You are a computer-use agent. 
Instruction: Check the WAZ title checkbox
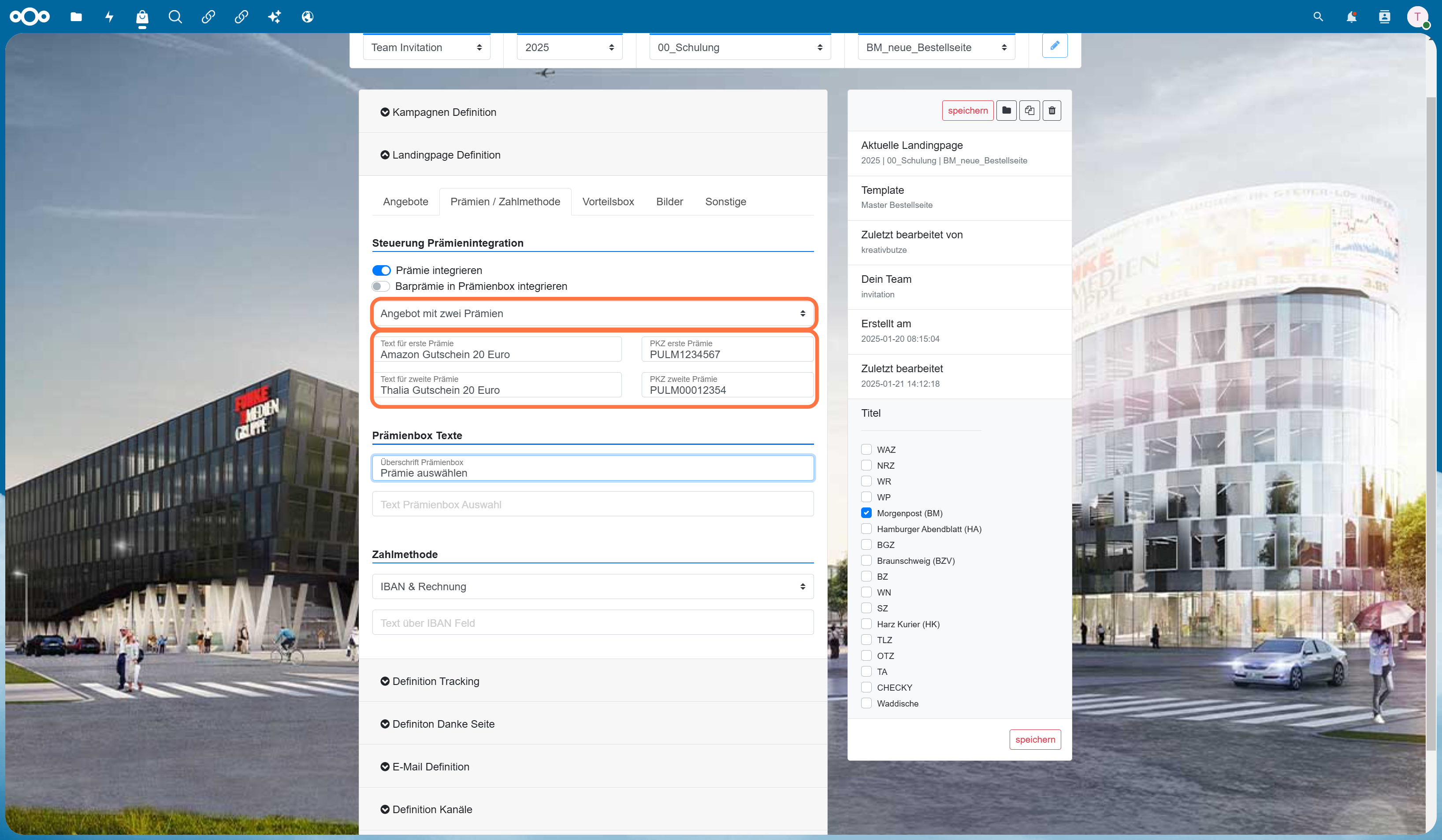pyautogui.click(x=866, y=449)
